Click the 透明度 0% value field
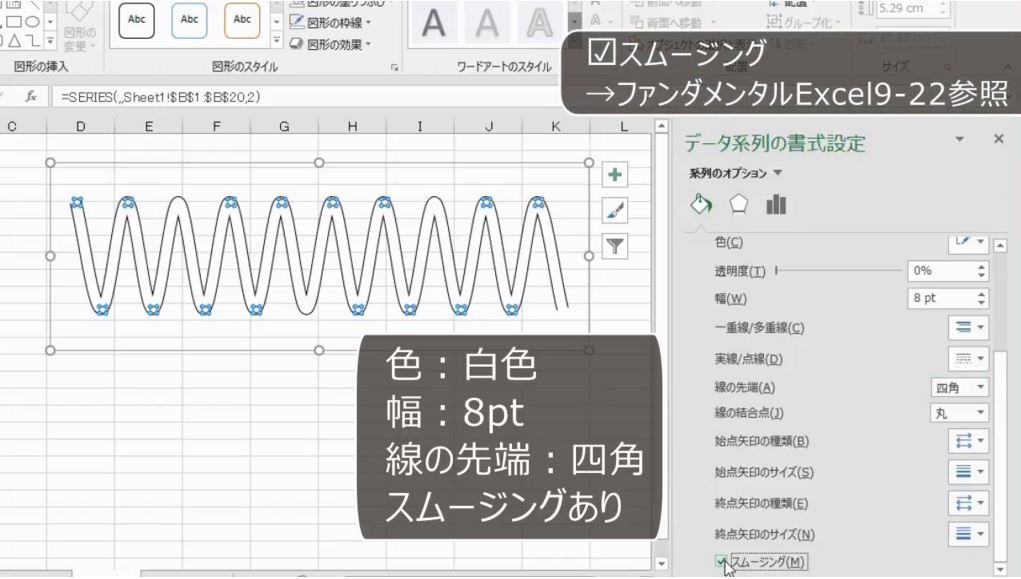 pos(939,270)
